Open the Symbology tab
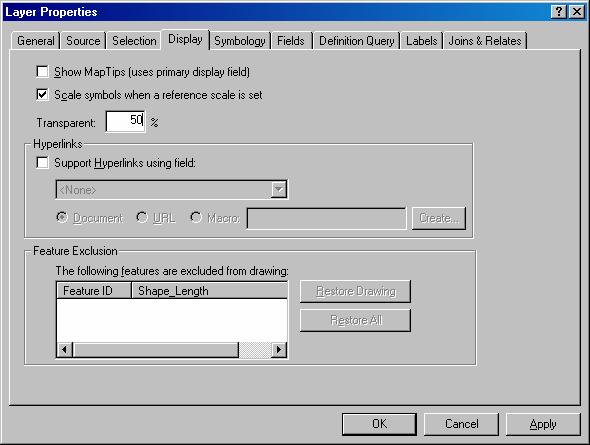590x445 pixels. click(240, 41)
